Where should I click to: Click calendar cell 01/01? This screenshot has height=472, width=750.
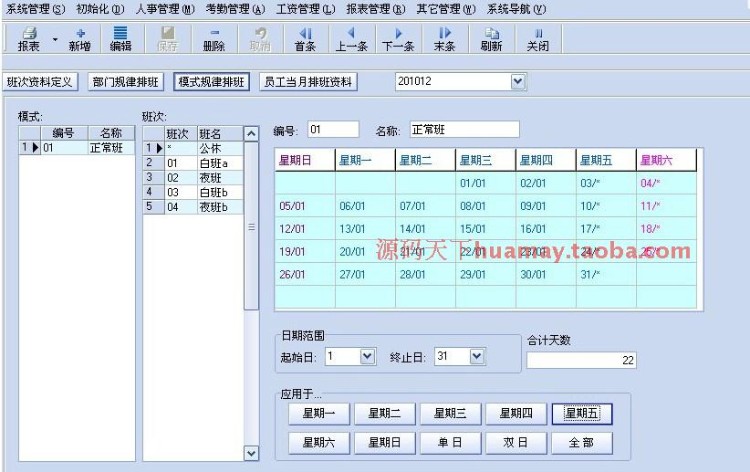point(485,183)
